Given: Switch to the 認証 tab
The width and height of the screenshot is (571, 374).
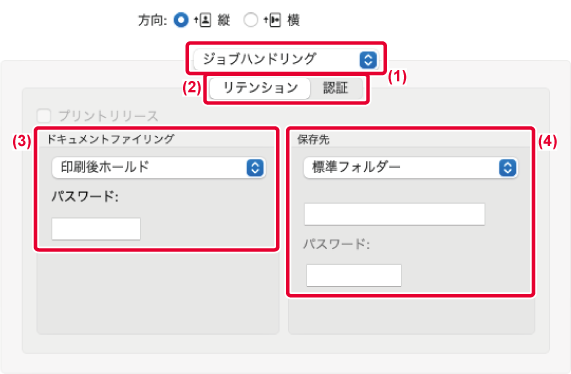Looking at the screenshot, I should (x=336, y=88).
